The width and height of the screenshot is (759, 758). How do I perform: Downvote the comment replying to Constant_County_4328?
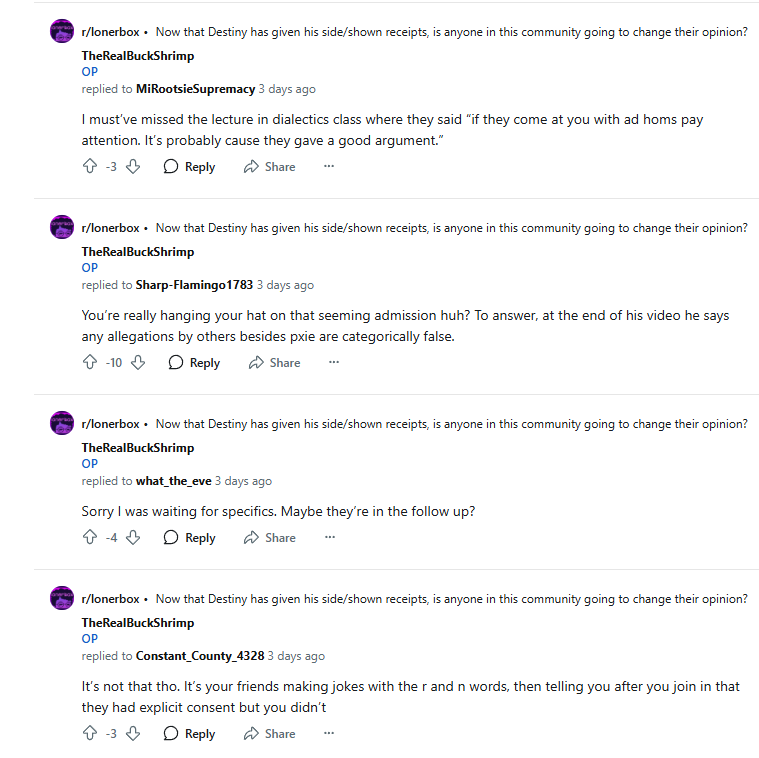tap(133, 733)
